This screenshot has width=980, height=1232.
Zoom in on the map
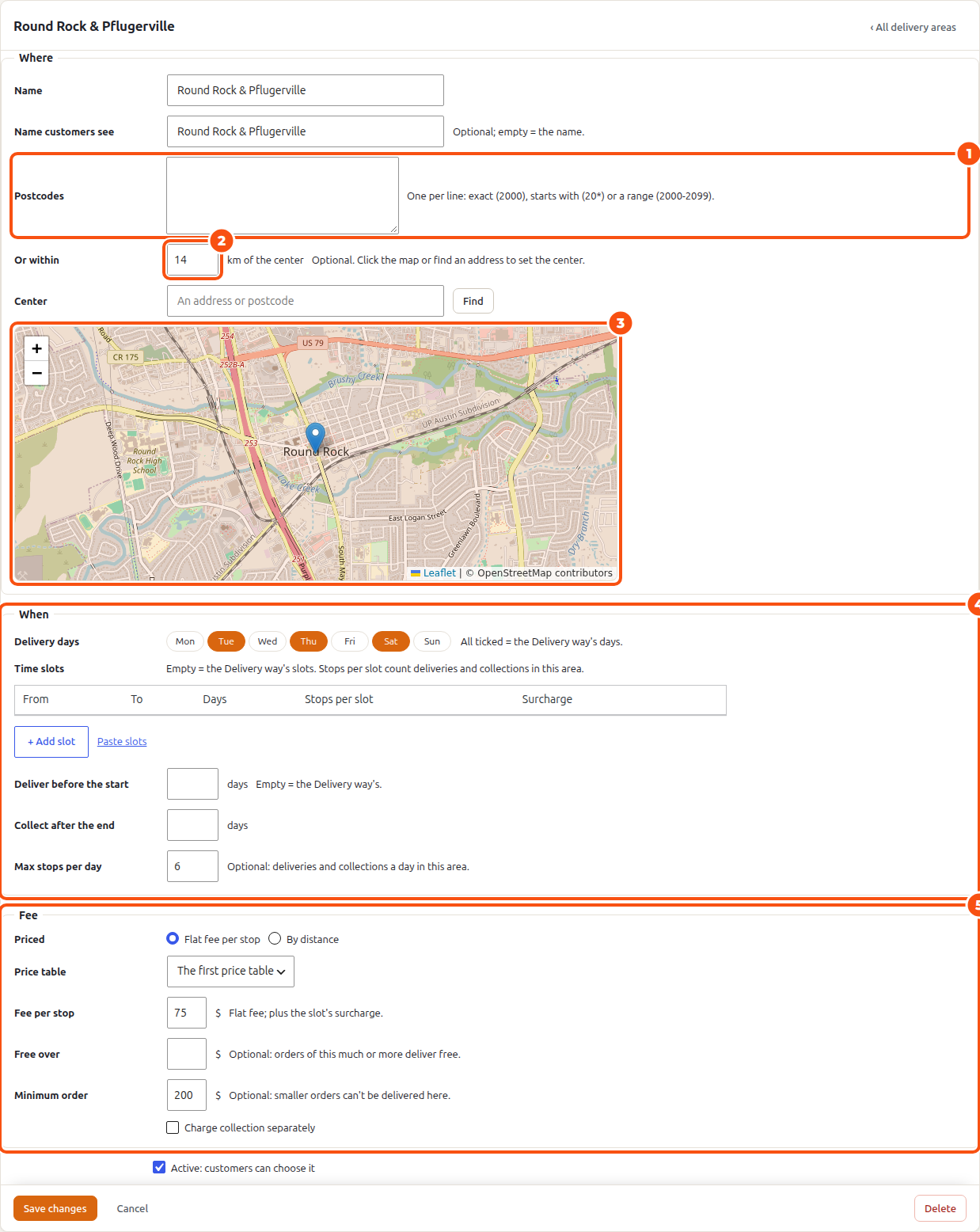[36, 348]
